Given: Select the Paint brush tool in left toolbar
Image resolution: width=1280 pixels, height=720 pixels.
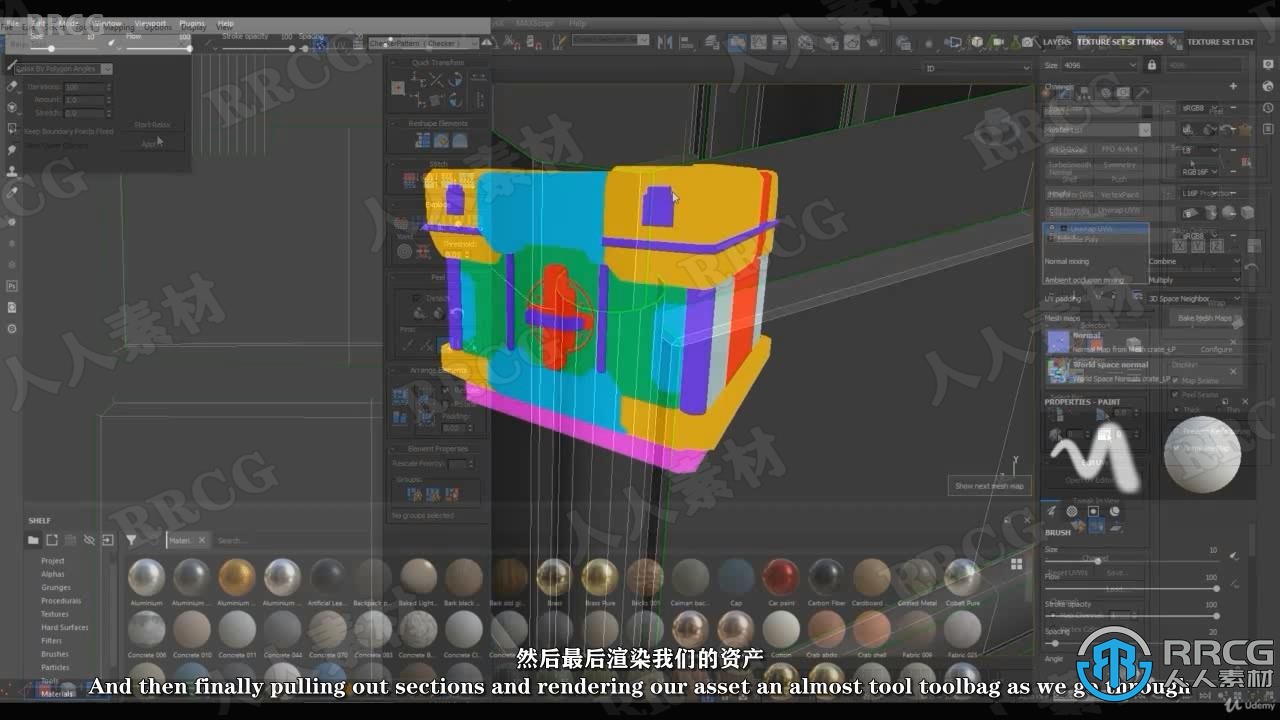Looking at the screenshot, I should (x=12, y=65).
